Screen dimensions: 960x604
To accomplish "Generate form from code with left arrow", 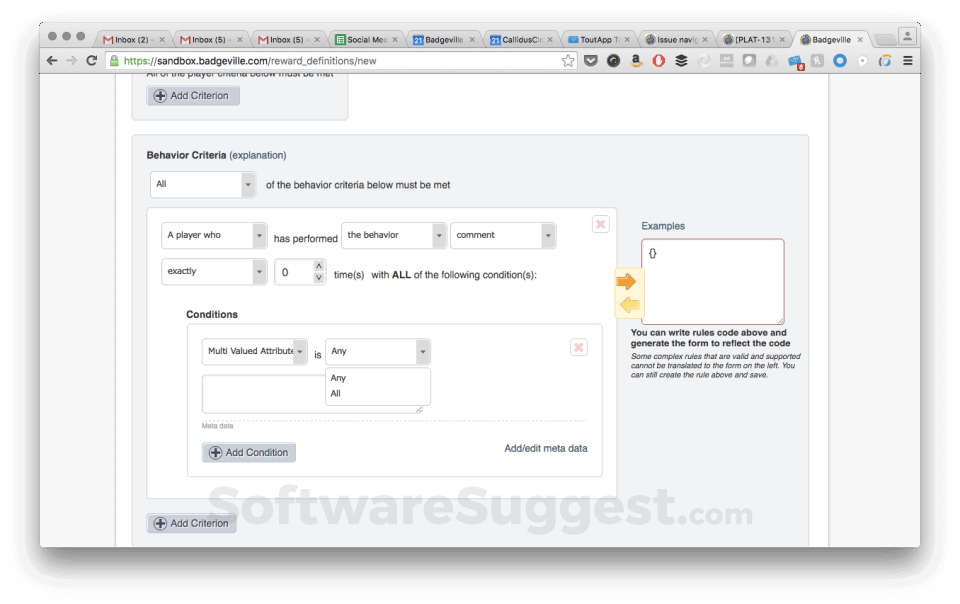I will tap(629, 305).
